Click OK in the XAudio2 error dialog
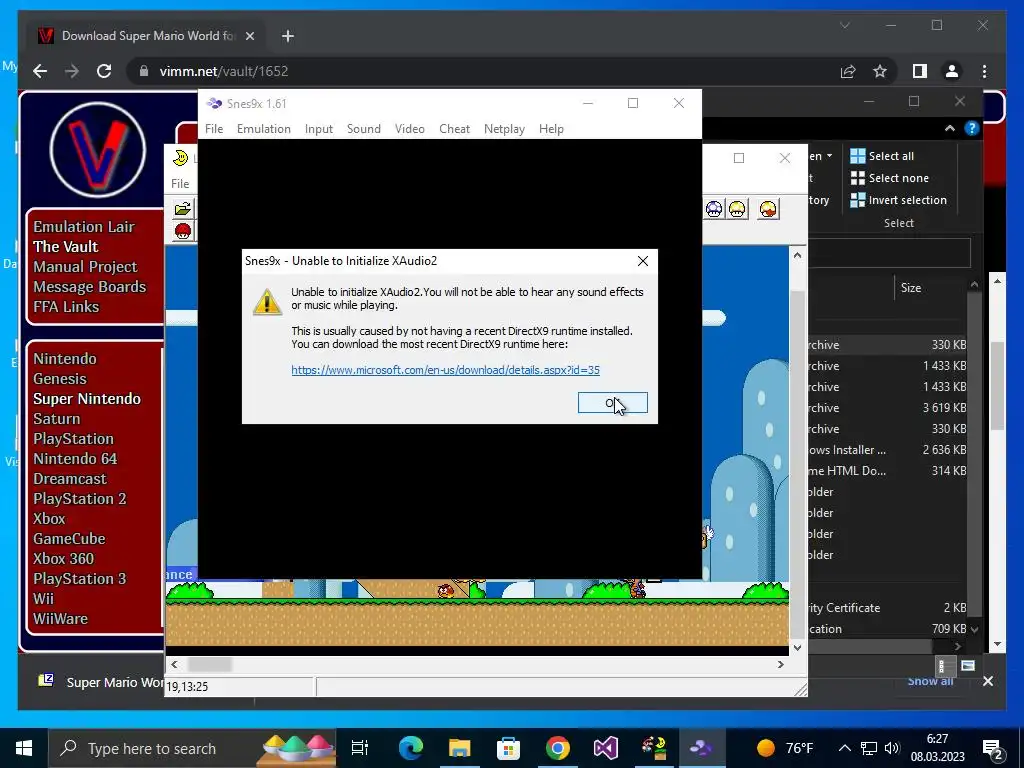 (x=613, y=403)
